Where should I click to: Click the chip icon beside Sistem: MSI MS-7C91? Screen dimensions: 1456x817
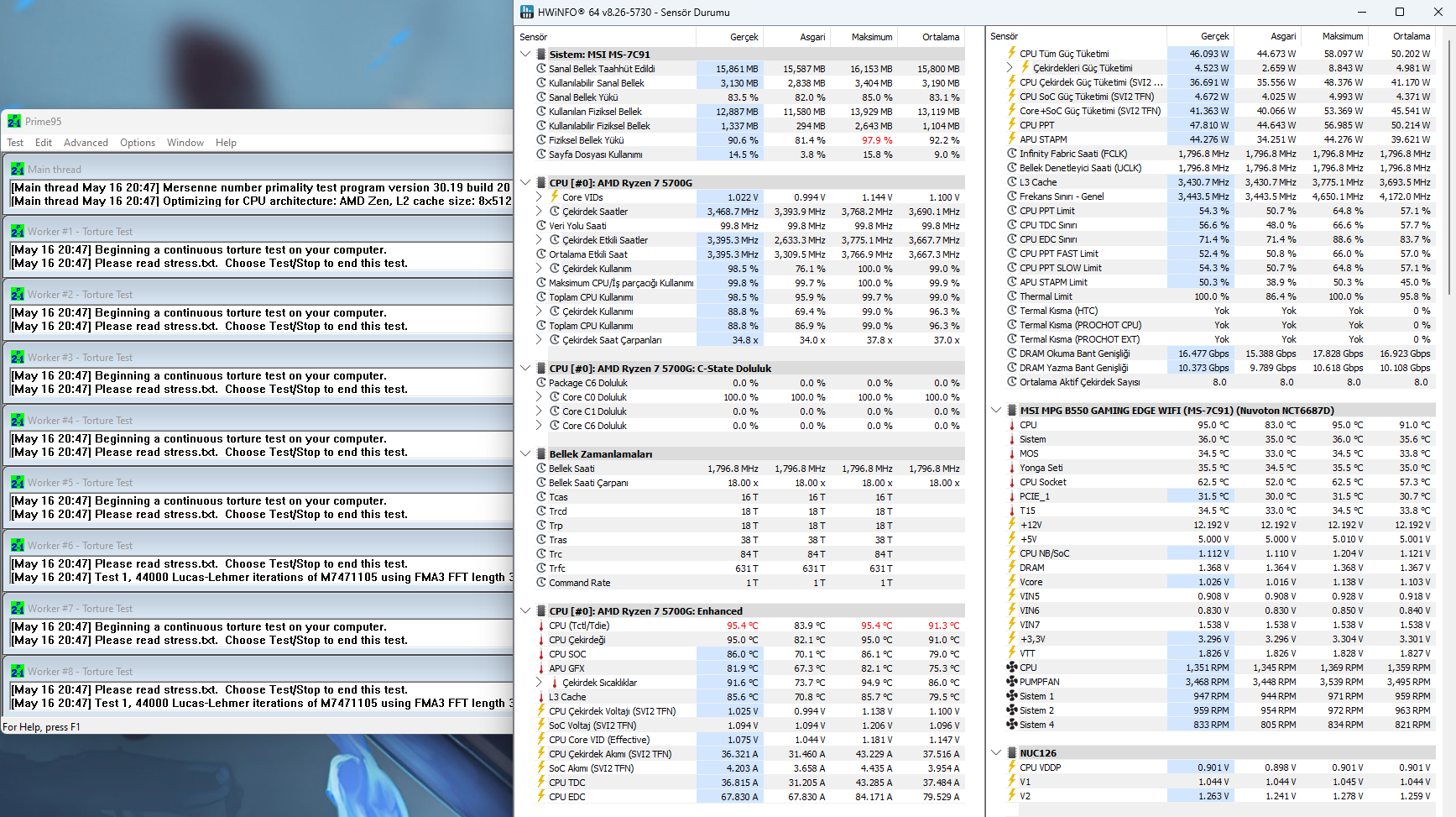541,54
